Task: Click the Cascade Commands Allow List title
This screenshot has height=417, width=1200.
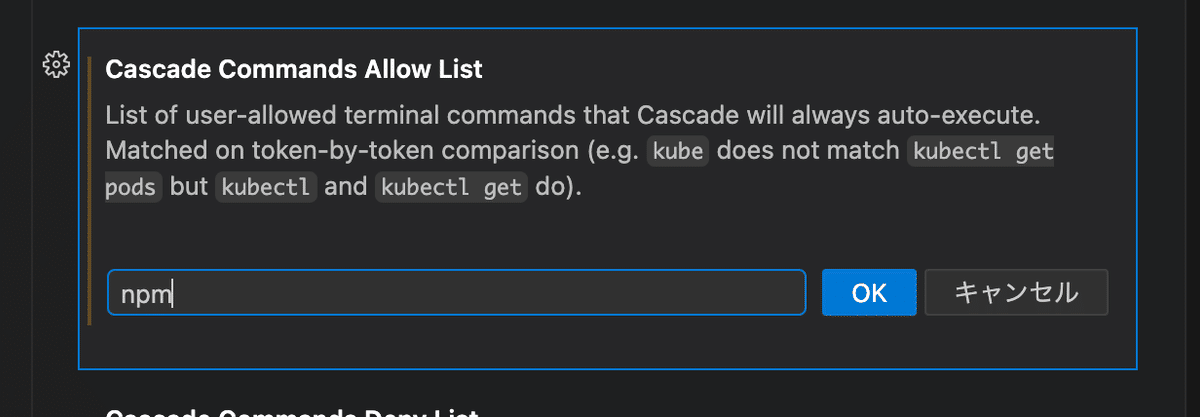Action: point(294,69)
